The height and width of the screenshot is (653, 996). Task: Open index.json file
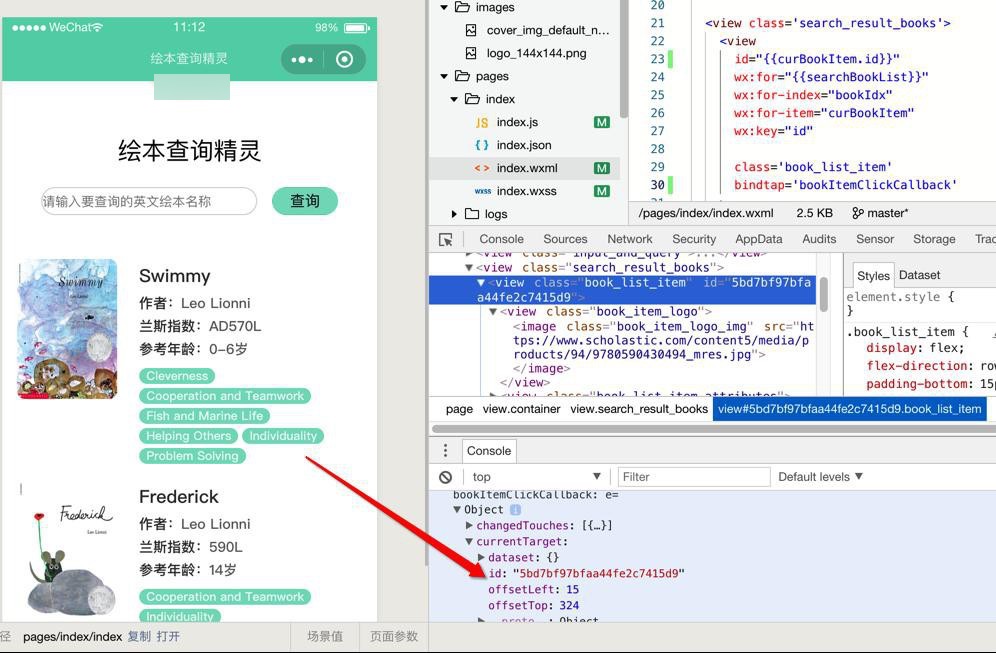click(524, 145)
